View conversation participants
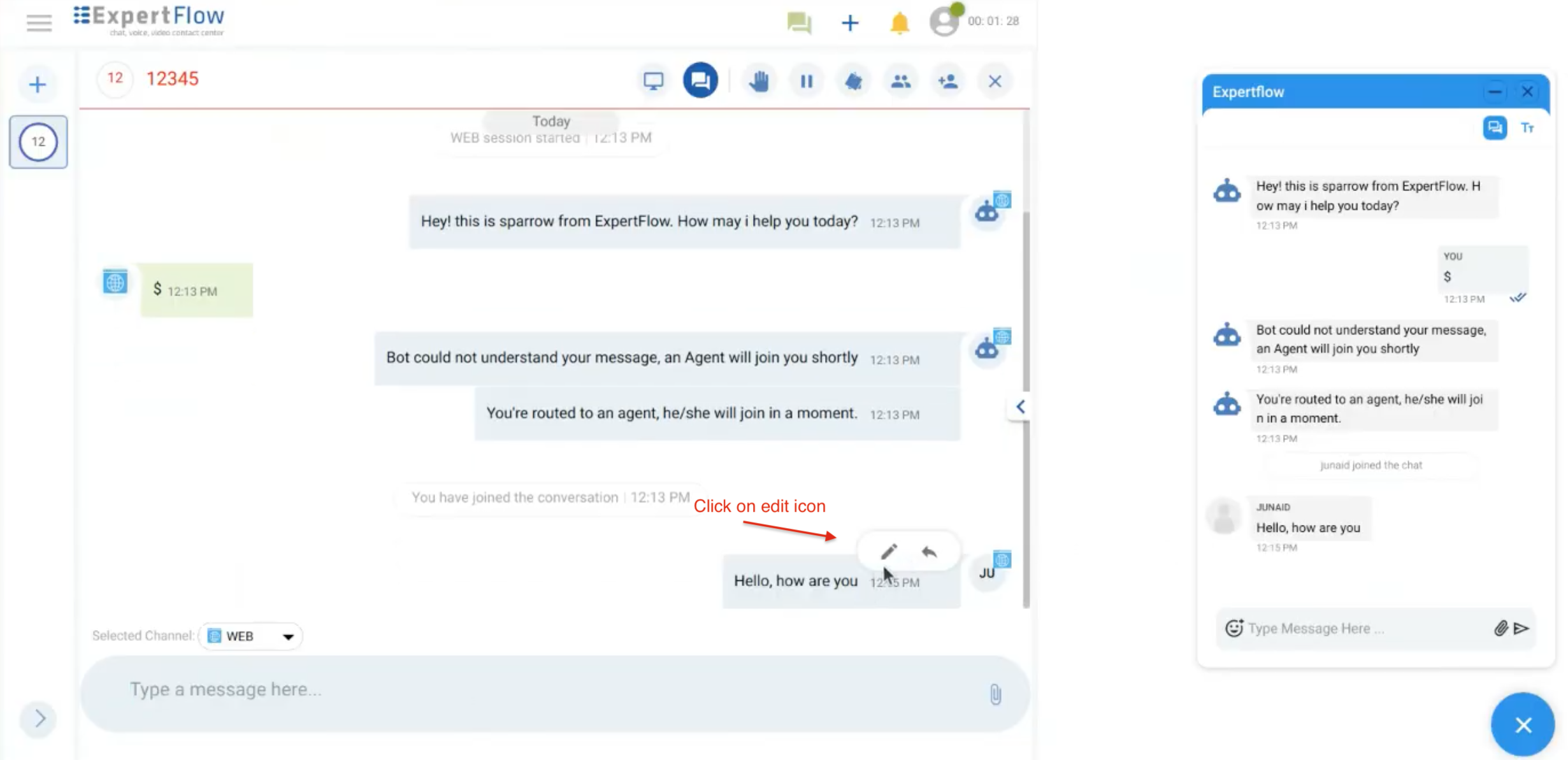This screenshot has width=1568, height=760. pos(900,80)
